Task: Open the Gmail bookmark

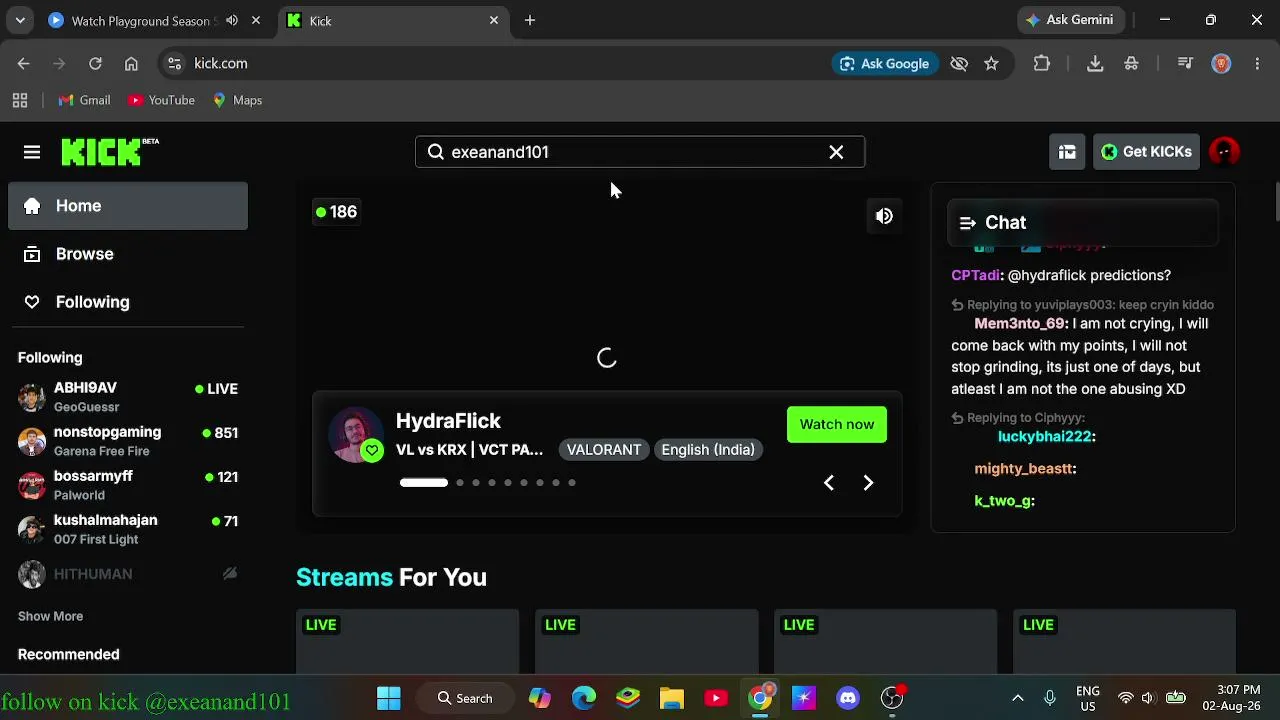Action: click(84, 100)
